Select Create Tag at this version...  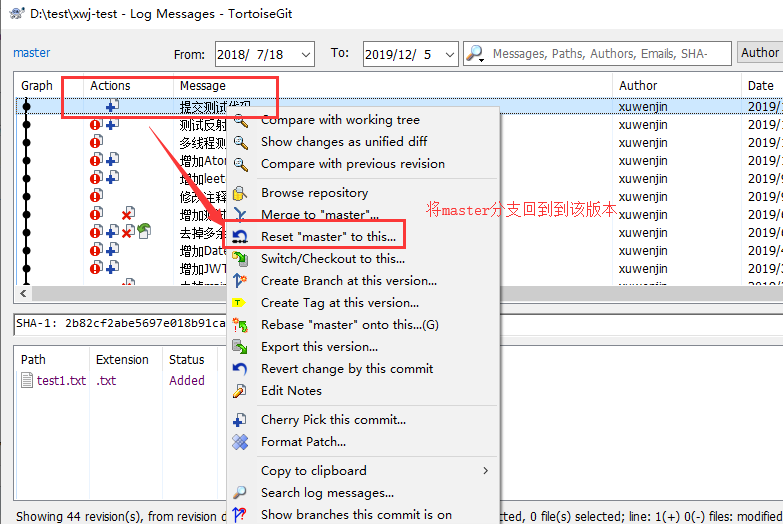[340, 303]
